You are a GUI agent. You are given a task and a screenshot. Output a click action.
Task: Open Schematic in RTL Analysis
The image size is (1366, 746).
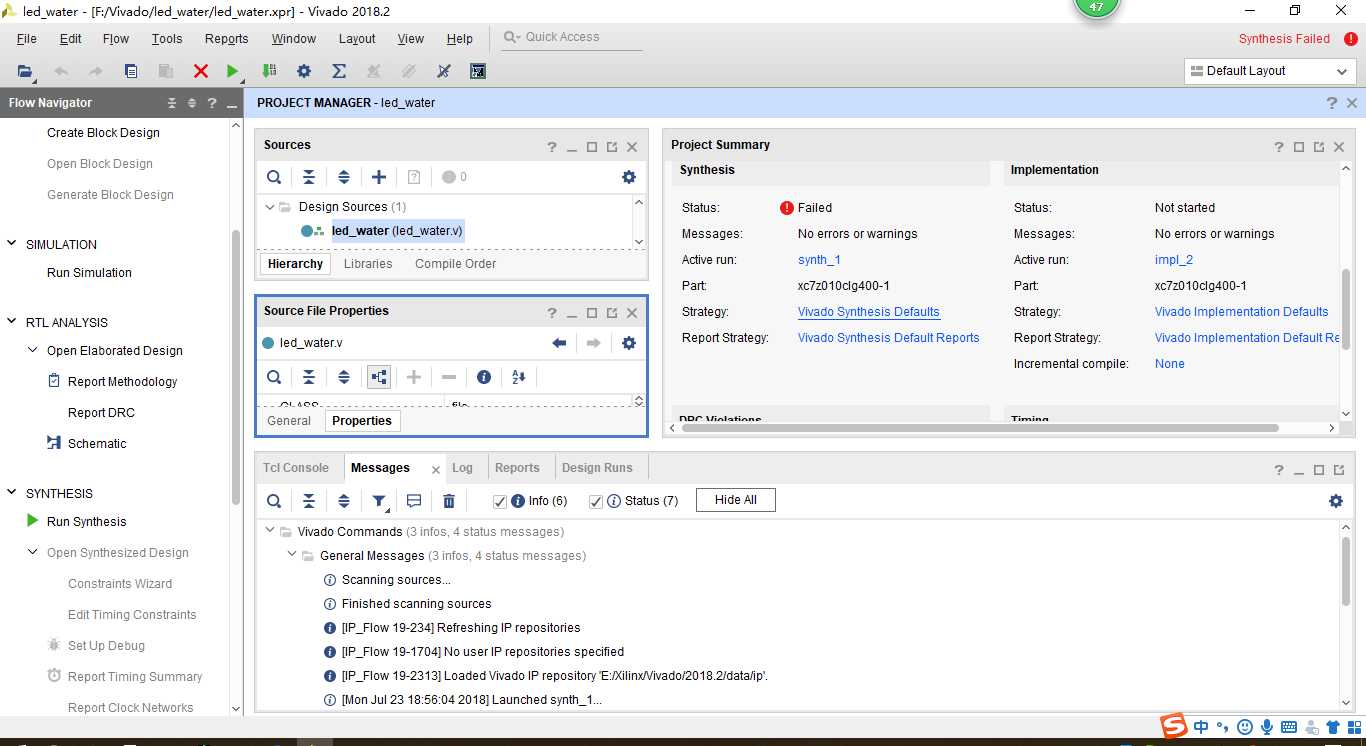point(97,444)
